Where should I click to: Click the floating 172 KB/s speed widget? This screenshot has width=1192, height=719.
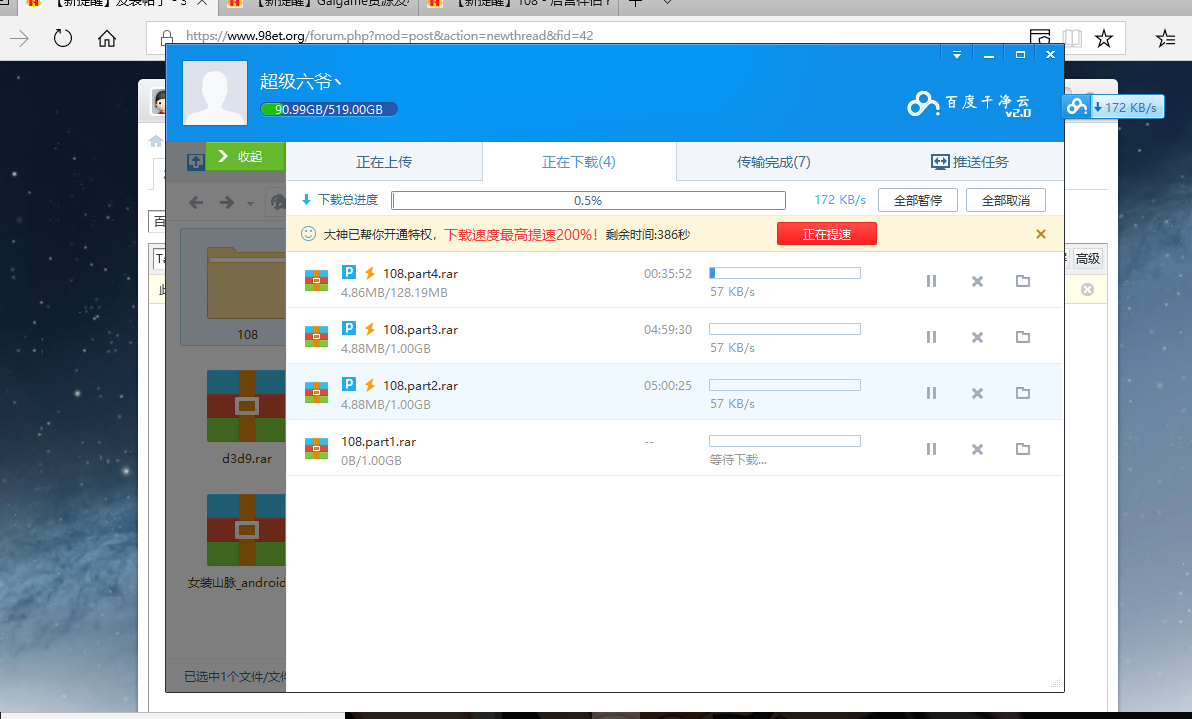[x=1113, y=107]
